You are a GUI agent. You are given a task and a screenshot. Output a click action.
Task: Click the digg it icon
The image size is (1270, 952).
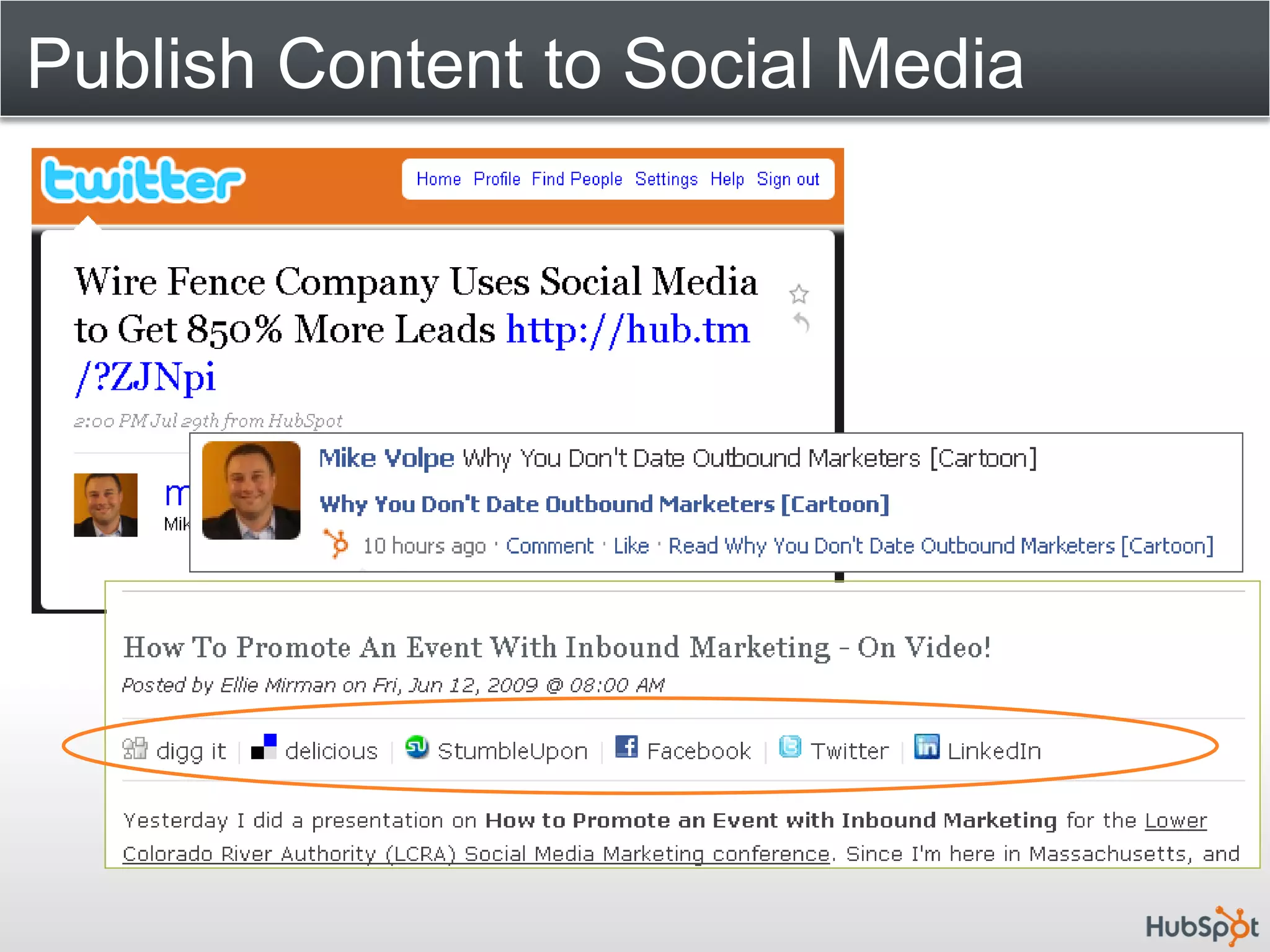(135, 748)
